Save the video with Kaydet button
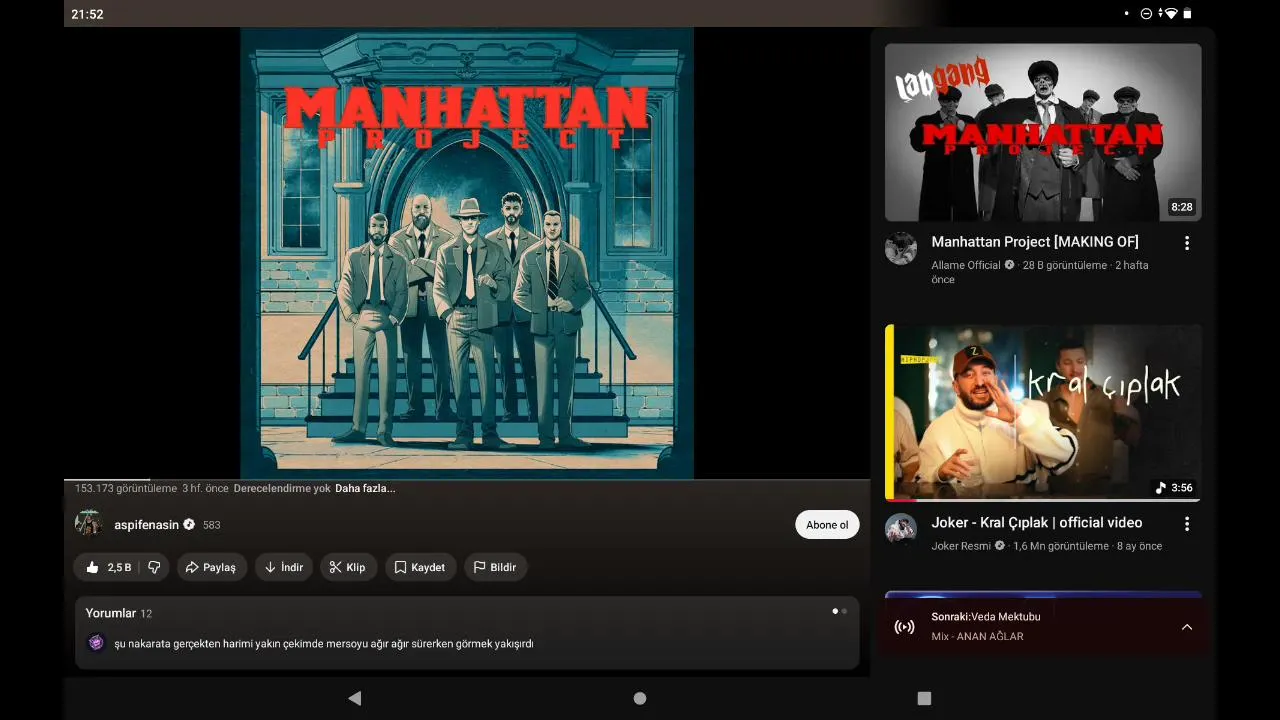 click(x=420, y=567)
